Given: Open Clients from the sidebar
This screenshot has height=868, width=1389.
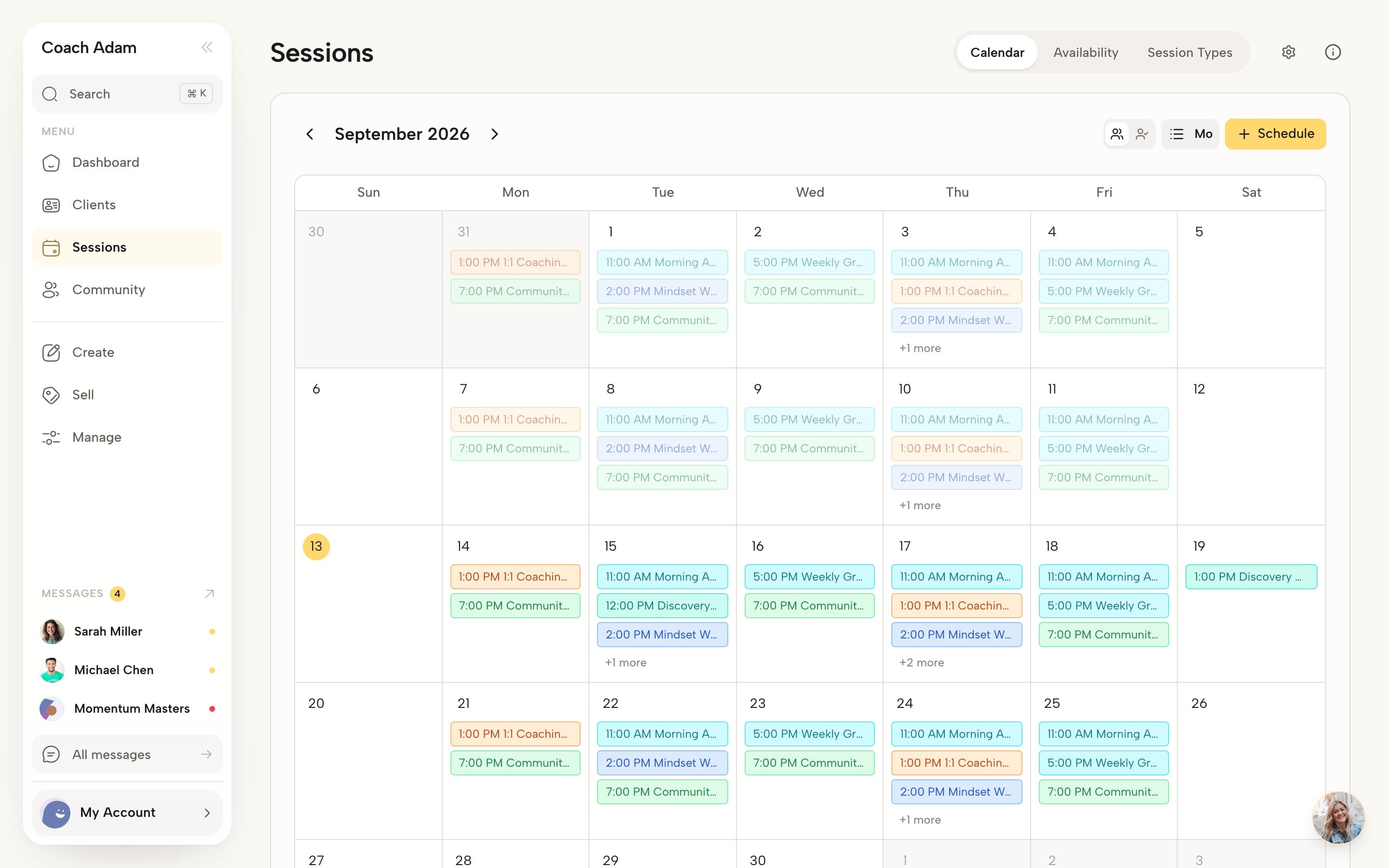Looking at the screenshot, I should coord(127,205).
